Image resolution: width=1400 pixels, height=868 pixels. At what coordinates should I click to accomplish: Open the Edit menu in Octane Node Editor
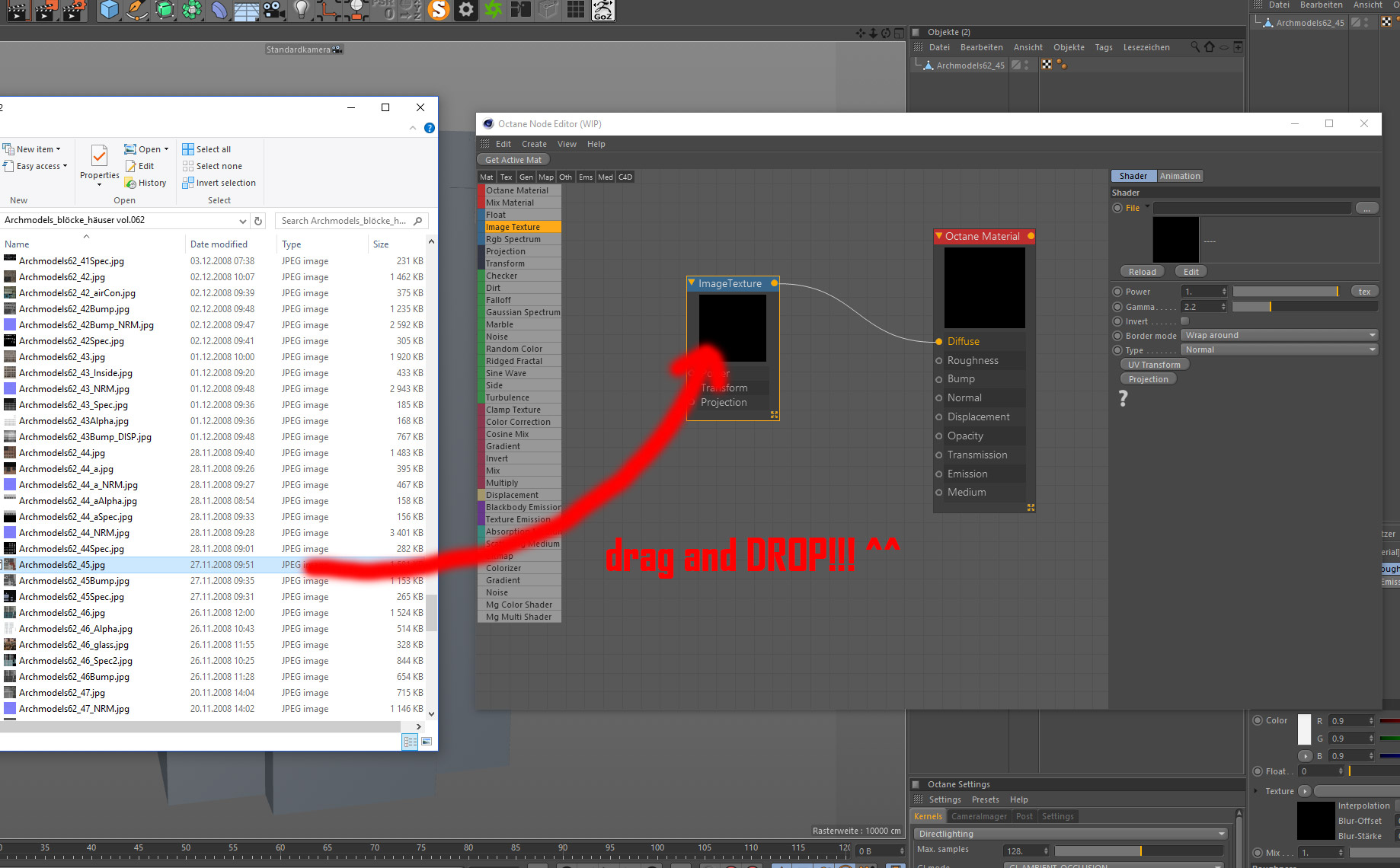(x=503, y=144)
